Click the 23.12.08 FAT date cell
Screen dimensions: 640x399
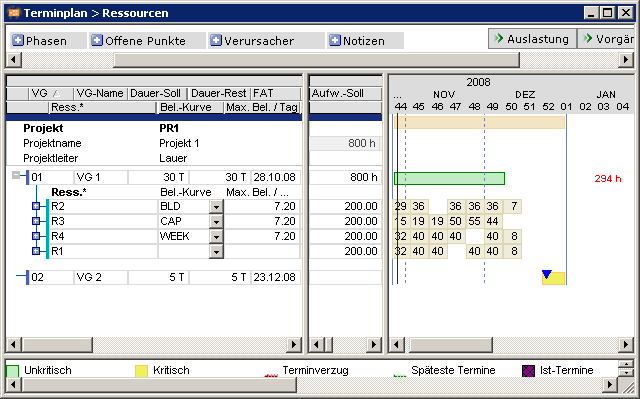point(276,277)
